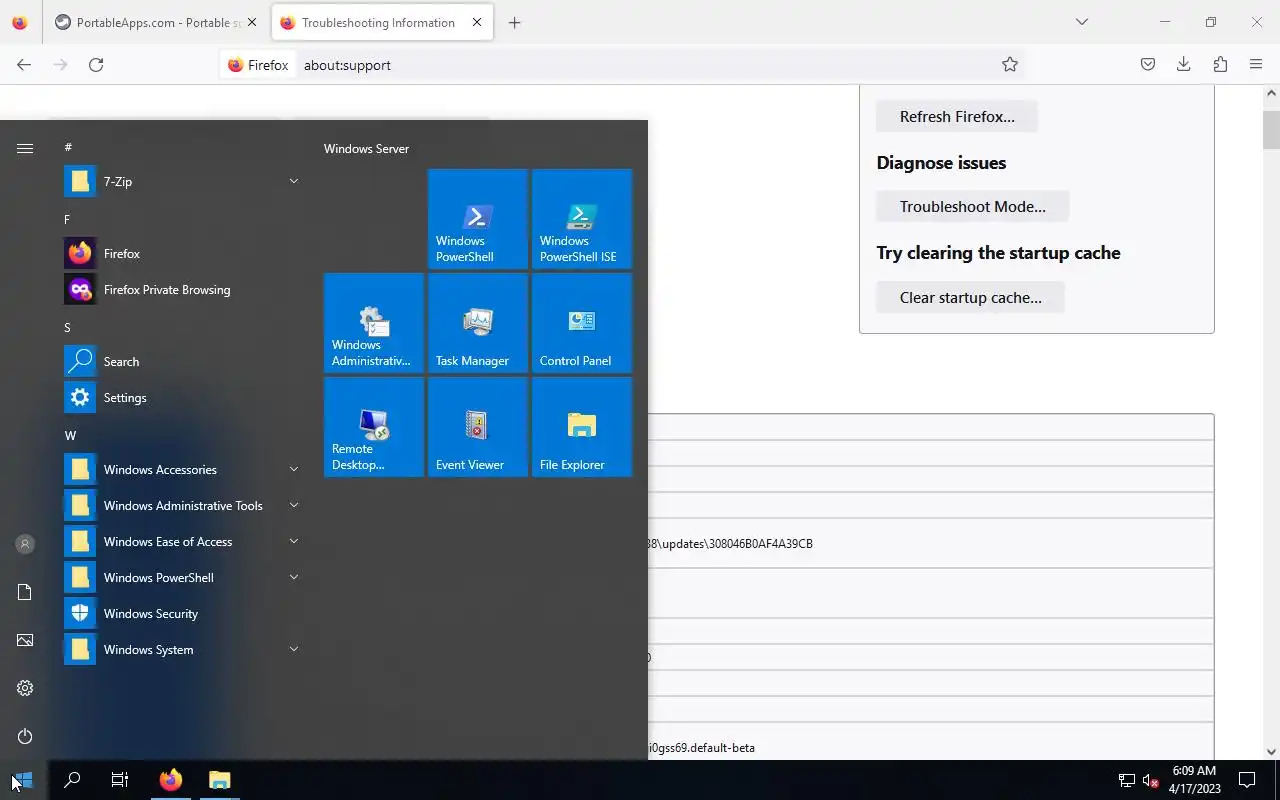Click Refresh Firefox button

tap(957, 116)
